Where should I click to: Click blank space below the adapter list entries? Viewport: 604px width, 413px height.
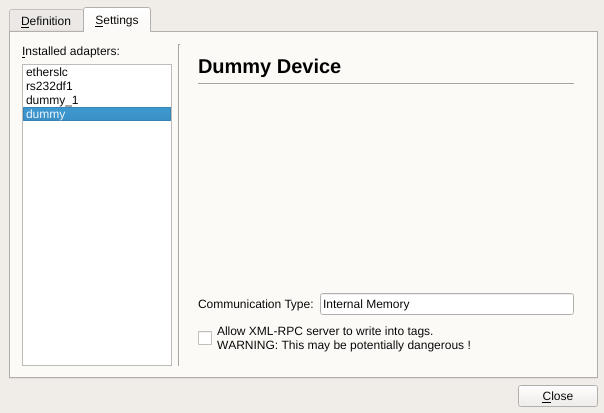pos(96,250)
